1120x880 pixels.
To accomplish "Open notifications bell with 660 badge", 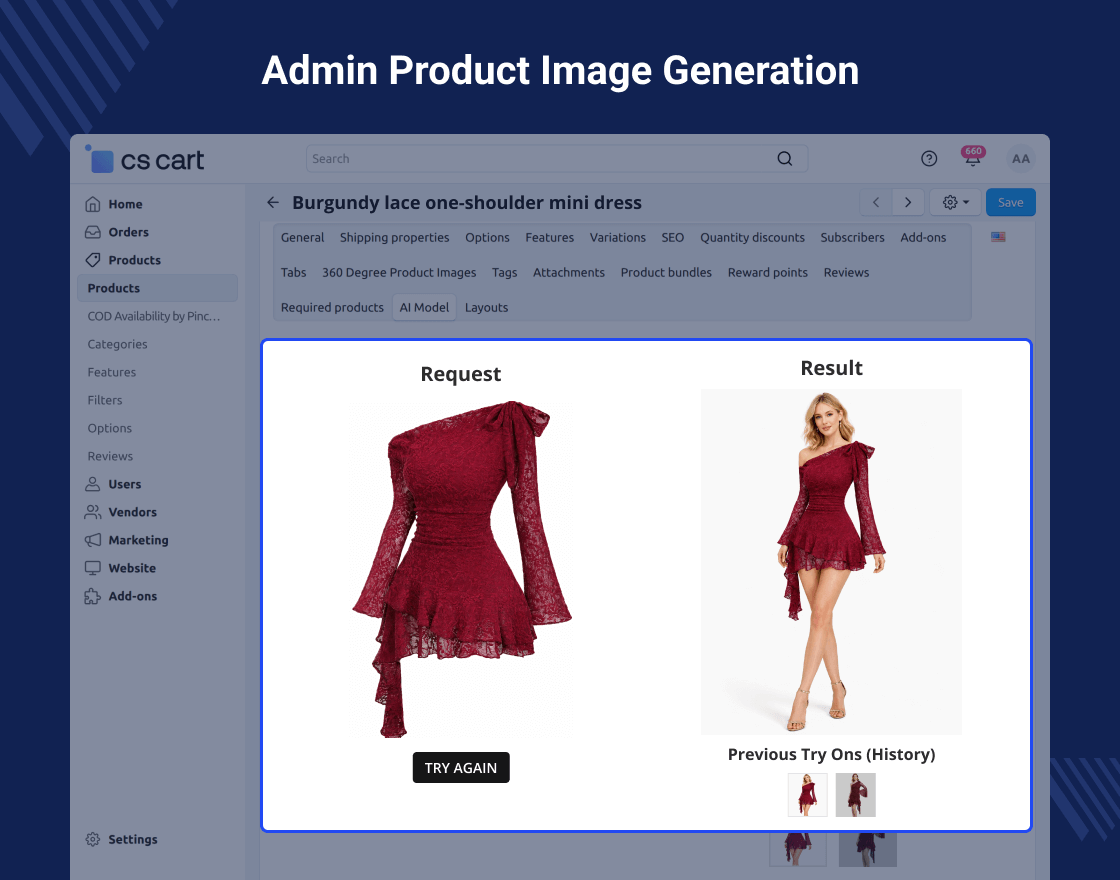I will pyautogui.click(x=972, y=159).
